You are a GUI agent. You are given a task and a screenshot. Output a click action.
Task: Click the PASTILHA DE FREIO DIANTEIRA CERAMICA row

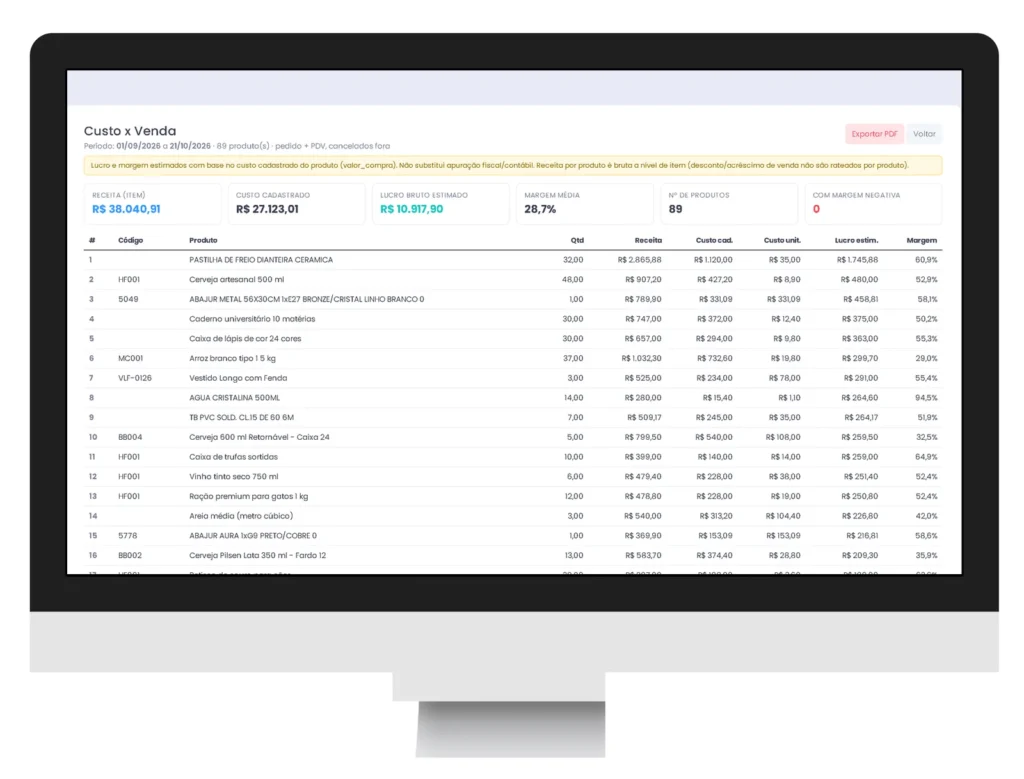pyautogui.click(x=513, y=260)
